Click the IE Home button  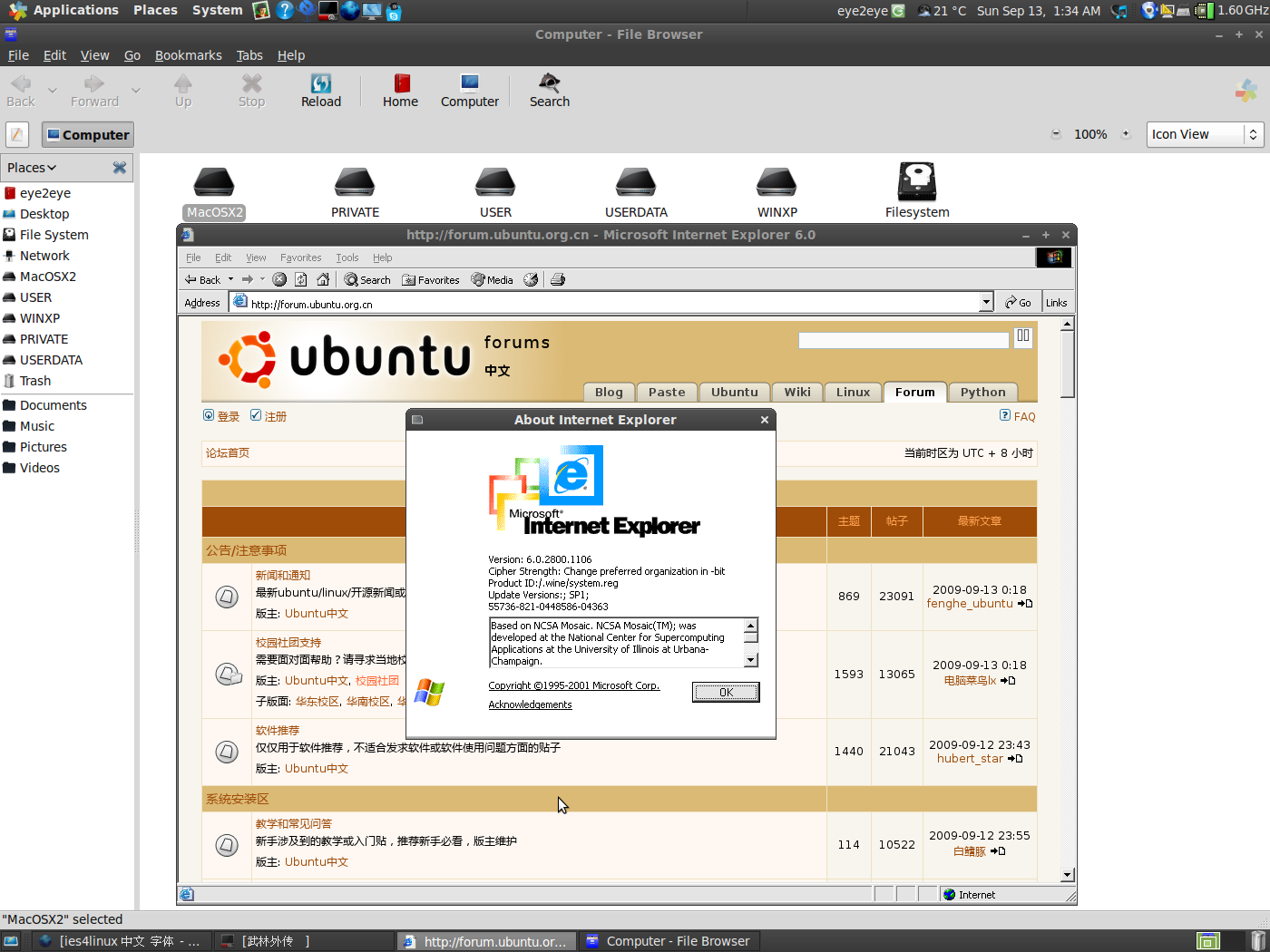323,279
